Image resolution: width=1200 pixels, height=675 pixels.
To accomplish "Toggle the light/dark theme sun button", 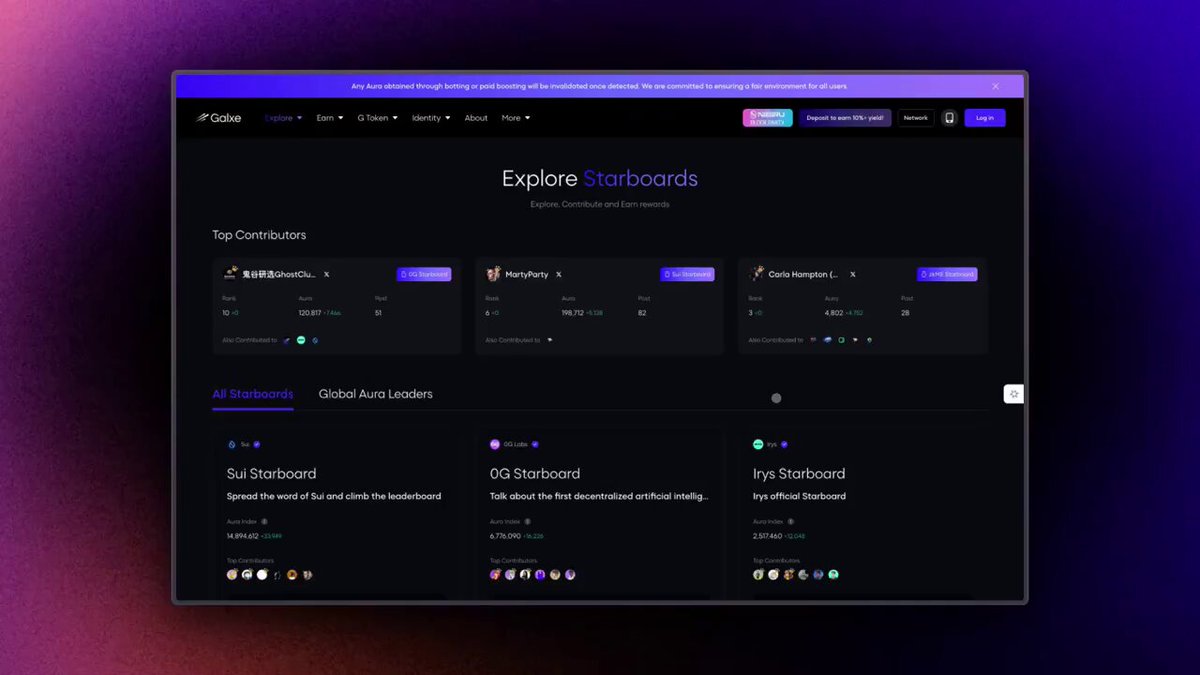I will click(x=1014, y=394).
